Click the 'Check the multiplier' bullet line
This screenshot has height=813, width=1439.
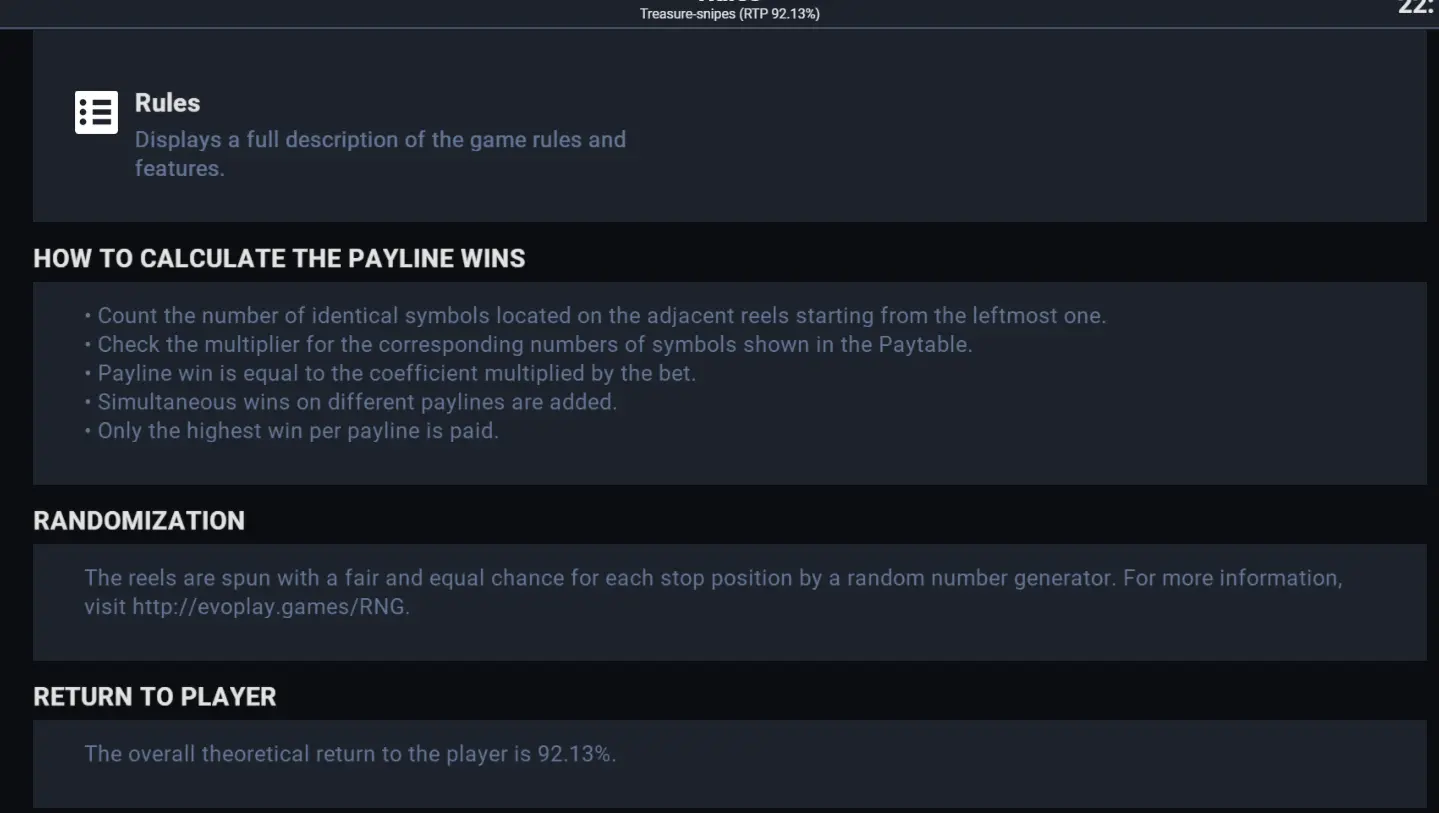coord(529,345)
